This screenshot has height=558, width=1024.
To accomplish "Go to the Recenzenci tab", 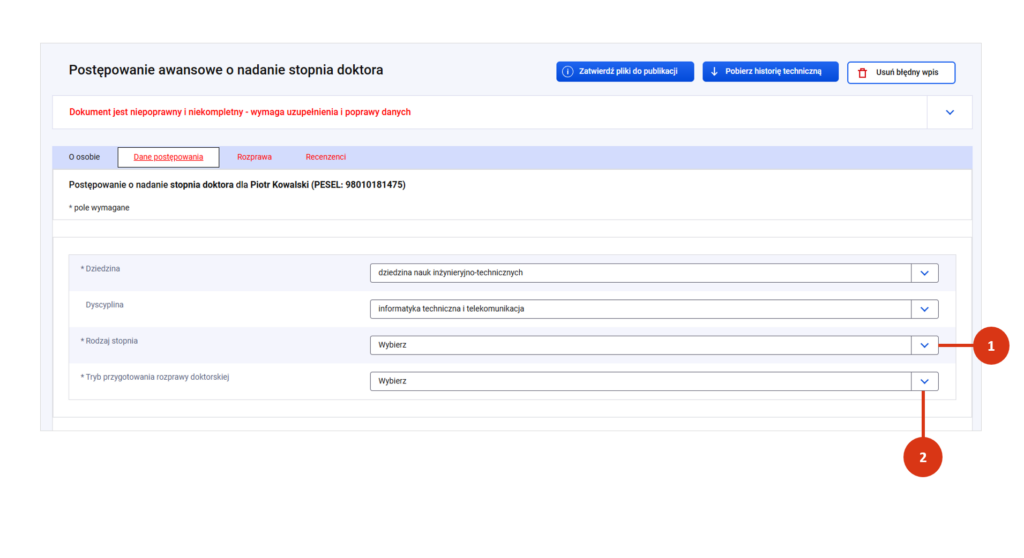I will pos(326,157).
